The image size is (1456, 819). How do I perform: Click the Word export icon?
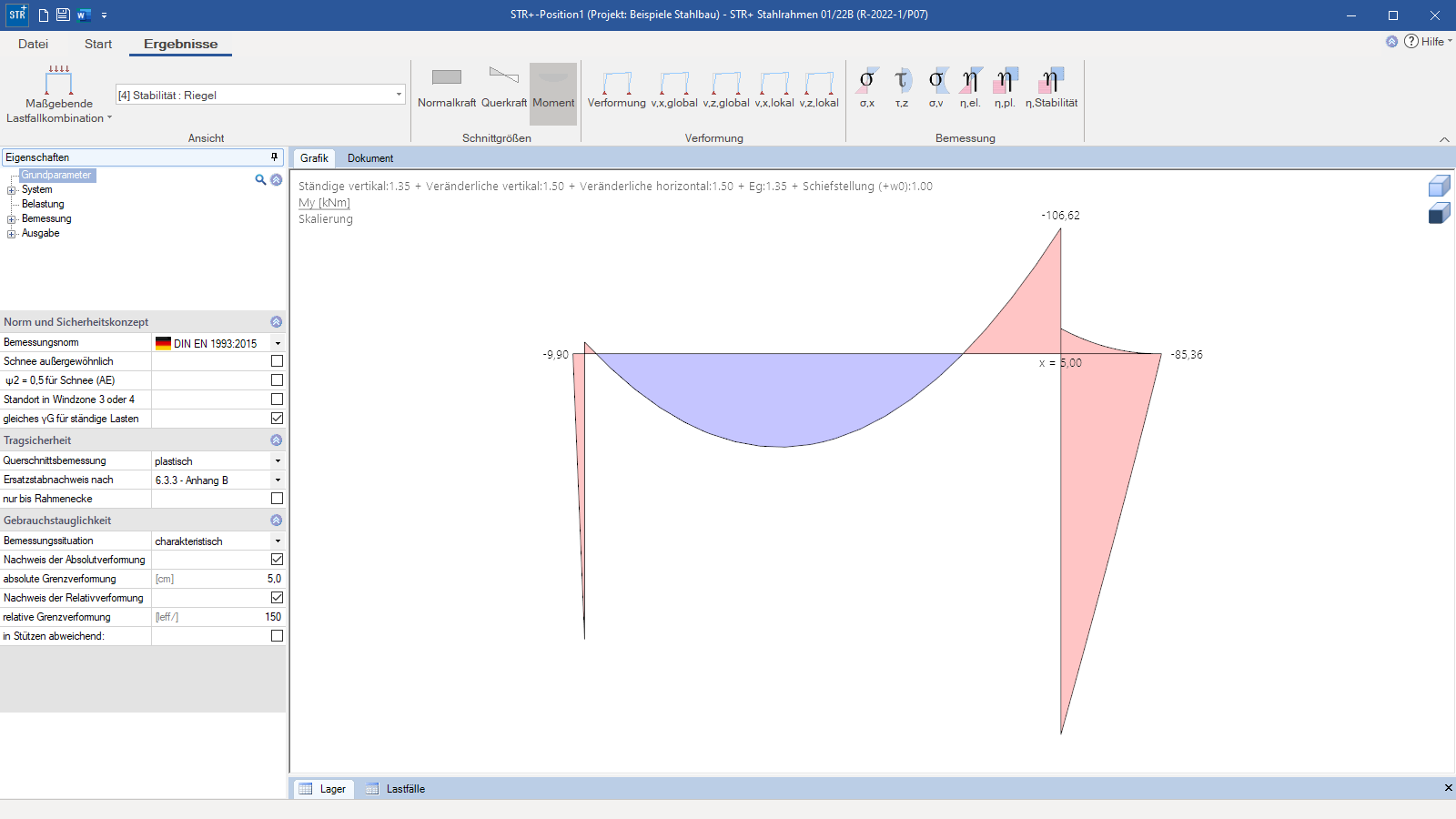tap(84, 15)
